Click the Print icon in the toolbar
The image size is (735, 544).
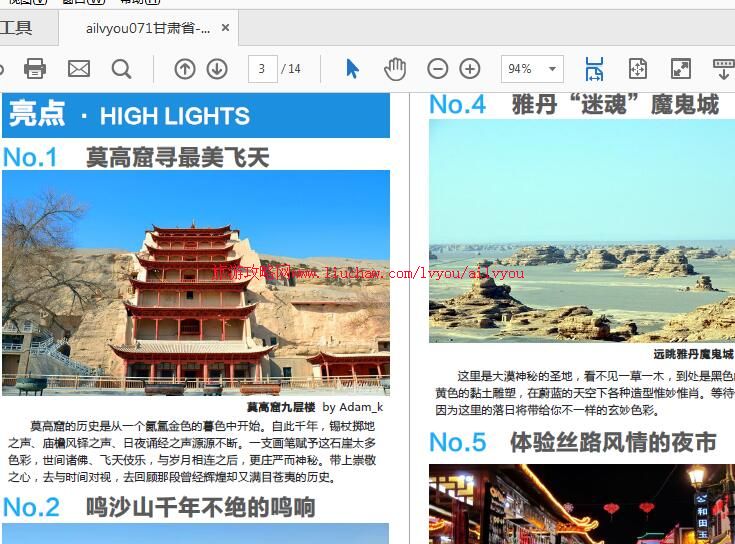pyautogui.click(x=35, y=68)
